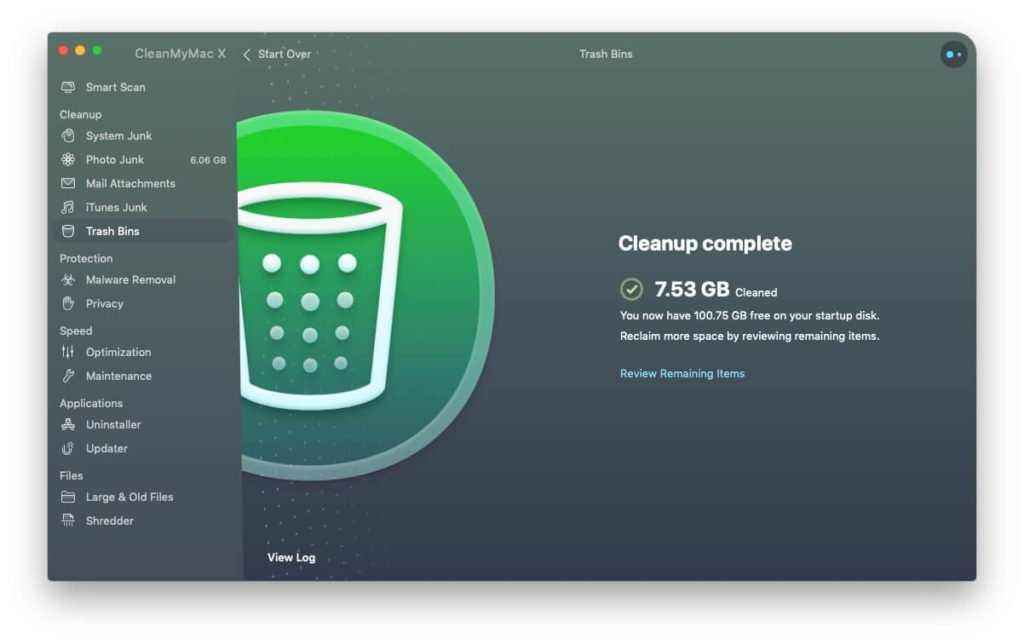
Task: Select Large & Old Files label
Action: click(x=129, y=497)
